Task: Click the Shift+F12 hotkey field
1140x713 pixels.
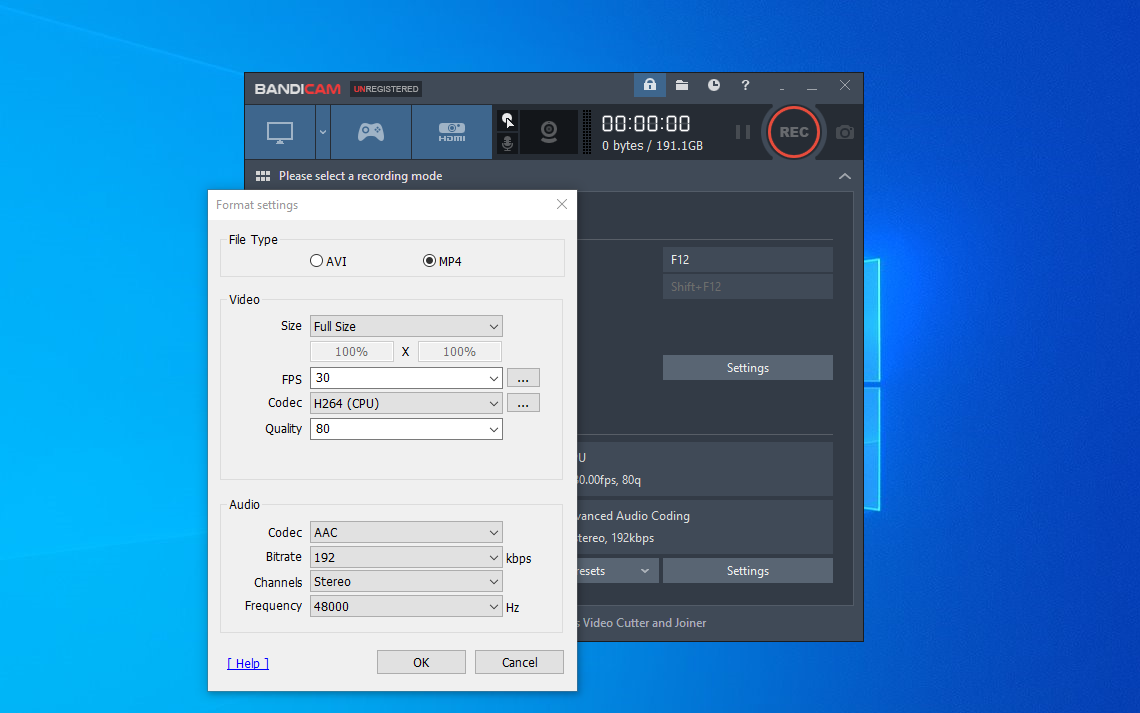Action: [747, 286]
